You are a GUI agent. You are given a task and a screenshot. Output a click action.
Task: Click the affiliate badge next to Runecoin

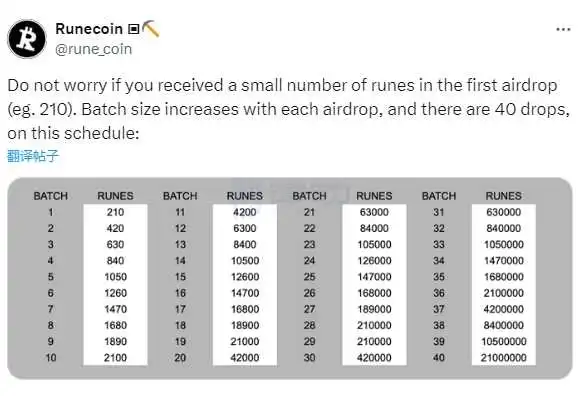(x=133, y=29)
